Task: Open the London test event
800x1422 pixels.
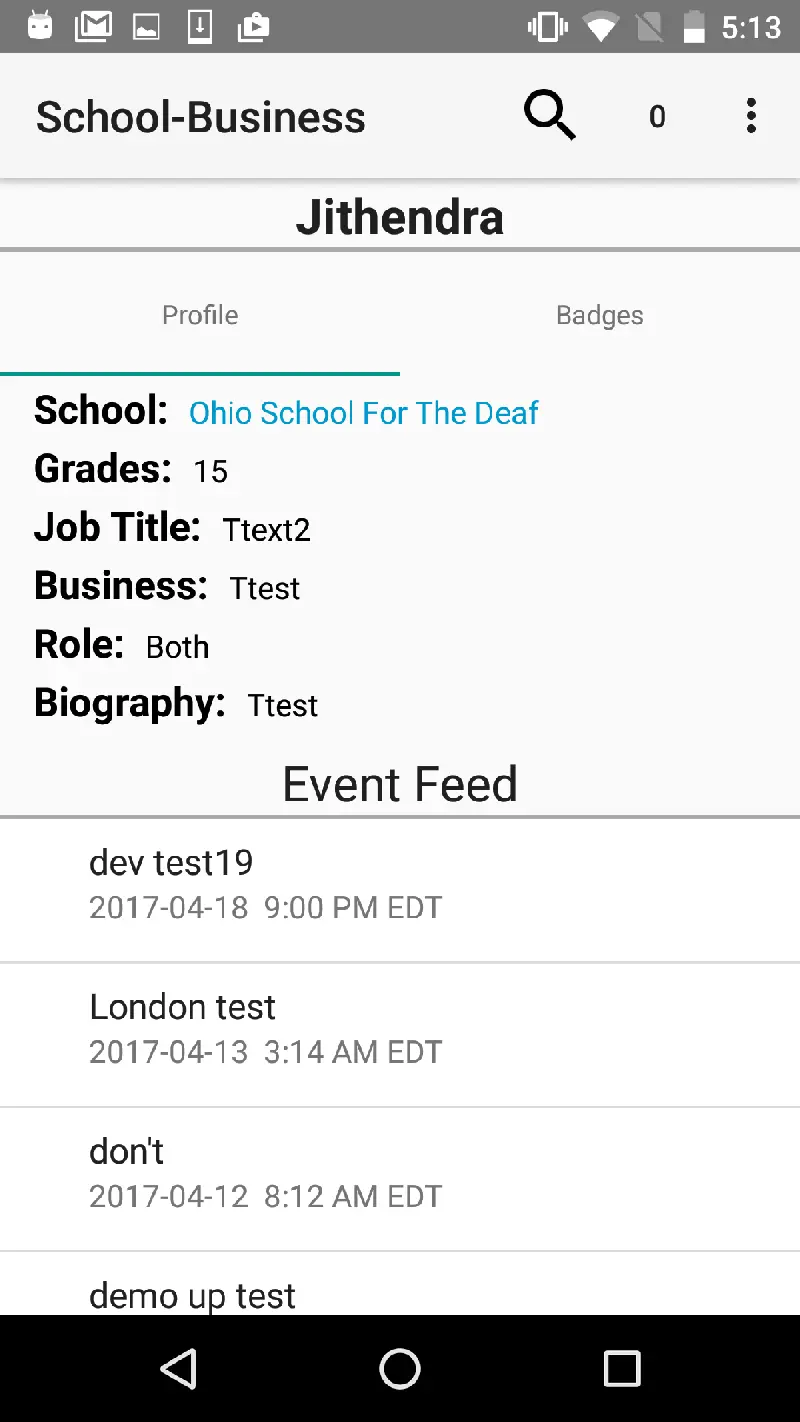Action: pyautogui.click(x=400, y=1028)
